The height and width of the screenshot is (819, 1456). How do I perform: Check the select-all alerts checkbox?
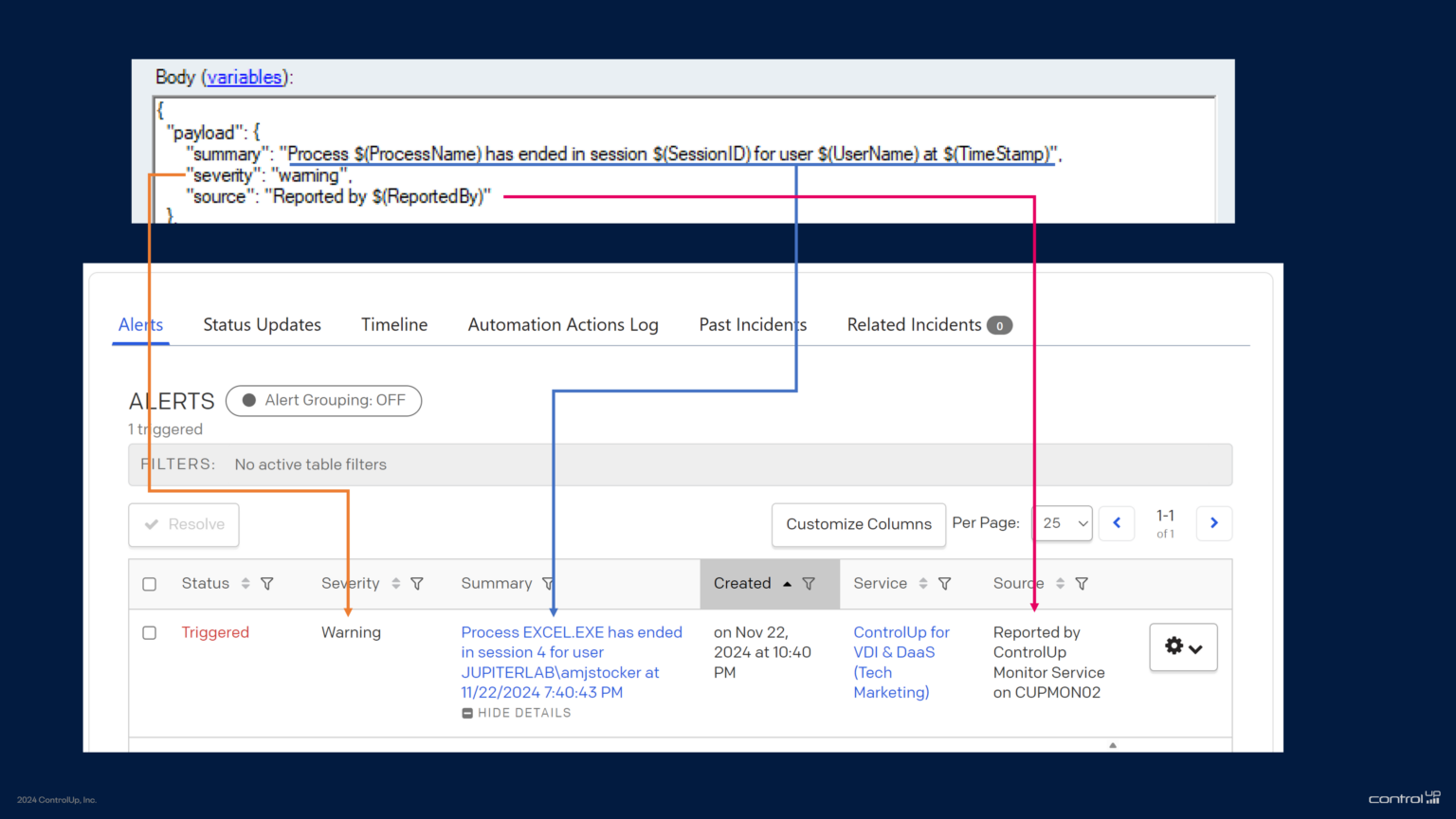point(149,584)
